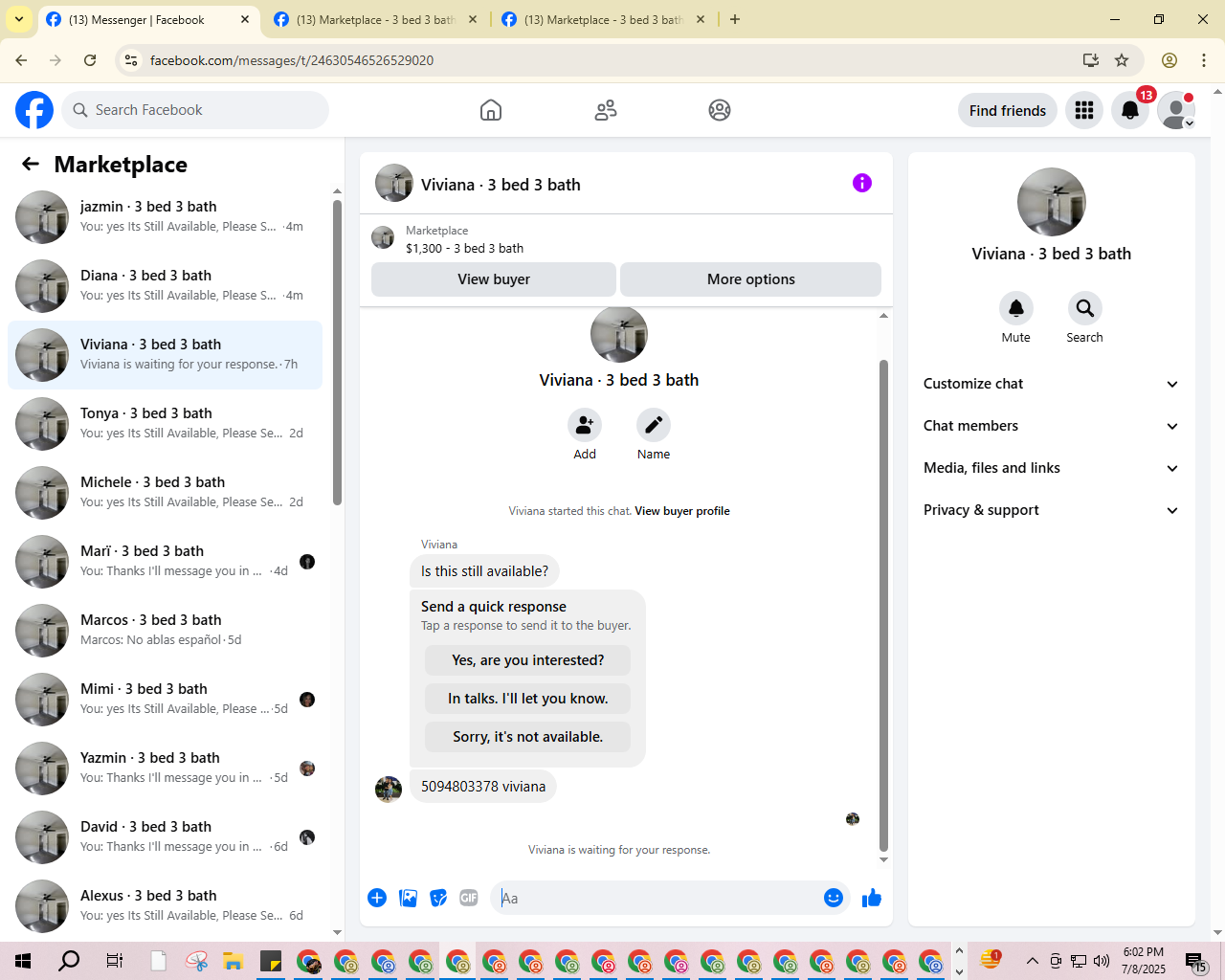Viewport: 1225px width, 980px height.
Task: Click the Search Facebook field
Action: [x=195, y=110]
